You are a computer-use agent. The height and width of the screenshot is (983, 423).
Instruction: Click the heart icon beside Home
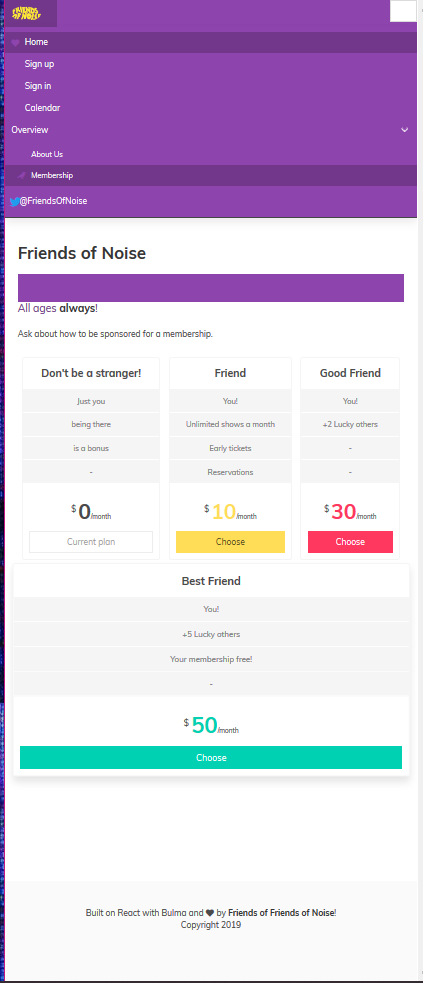click(x=16, y=43)
